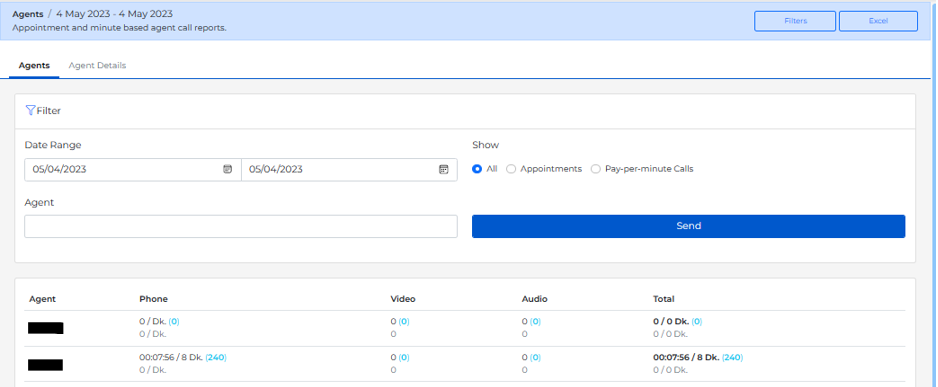
Task: Open the (240) link in Total column
Action: pyautogui.click(x=732, y=358)
